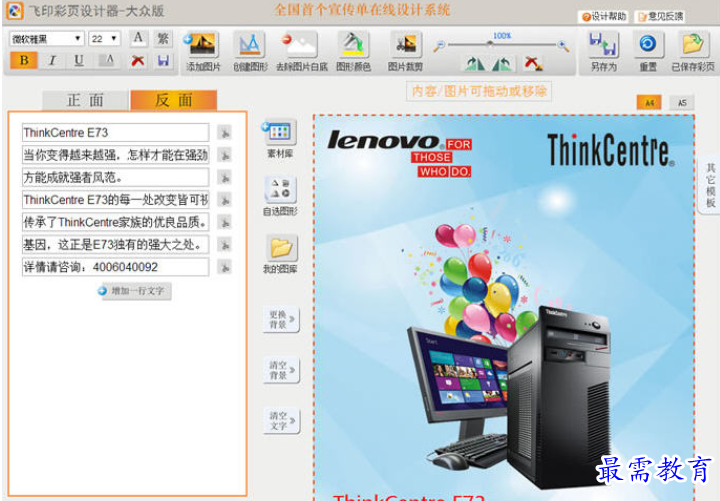Select A4 page size
720x501 pixels.
(649, 102)
